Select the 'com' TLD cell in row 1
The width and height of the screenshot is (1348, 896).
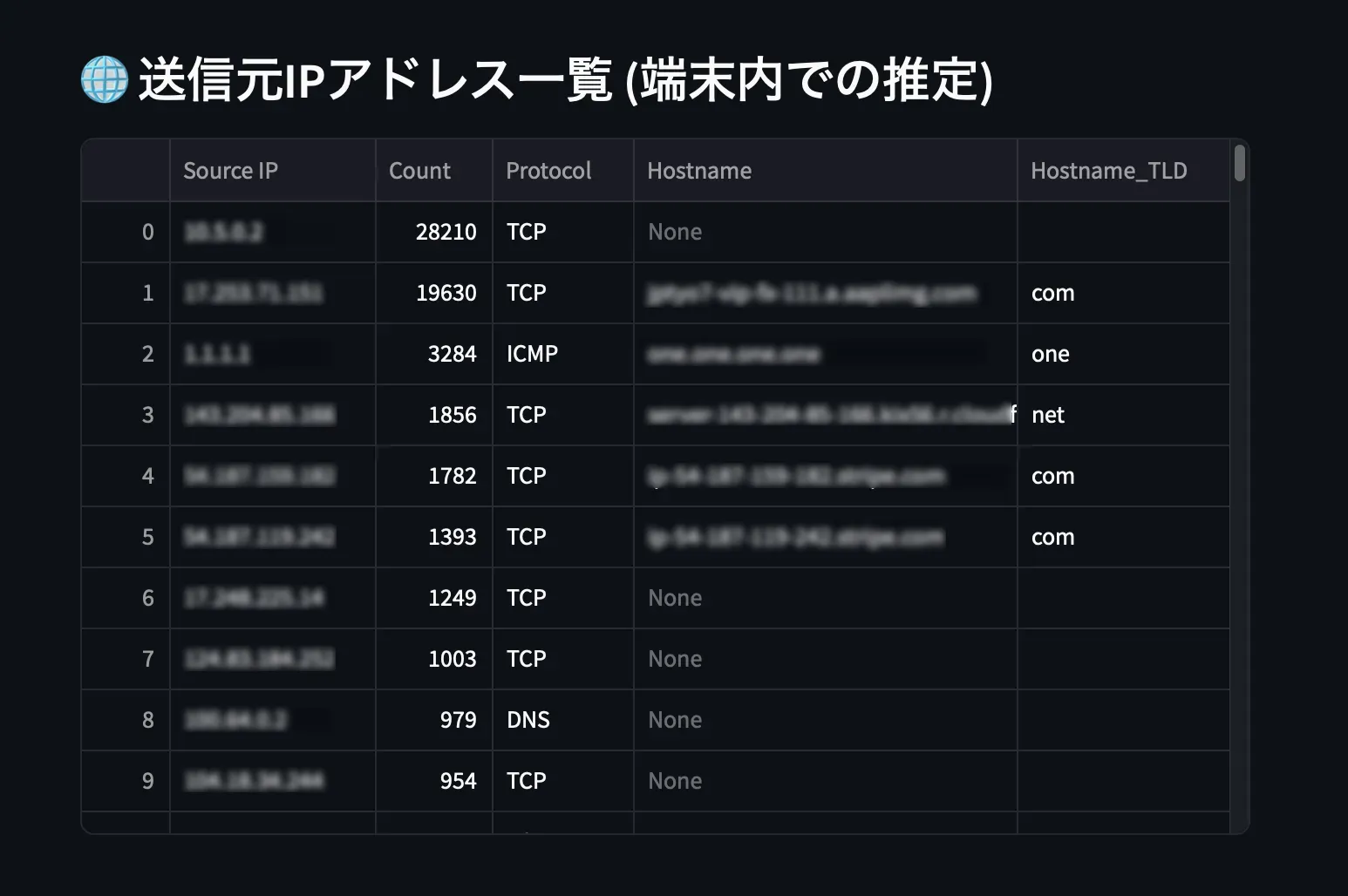coord(1052,293)
